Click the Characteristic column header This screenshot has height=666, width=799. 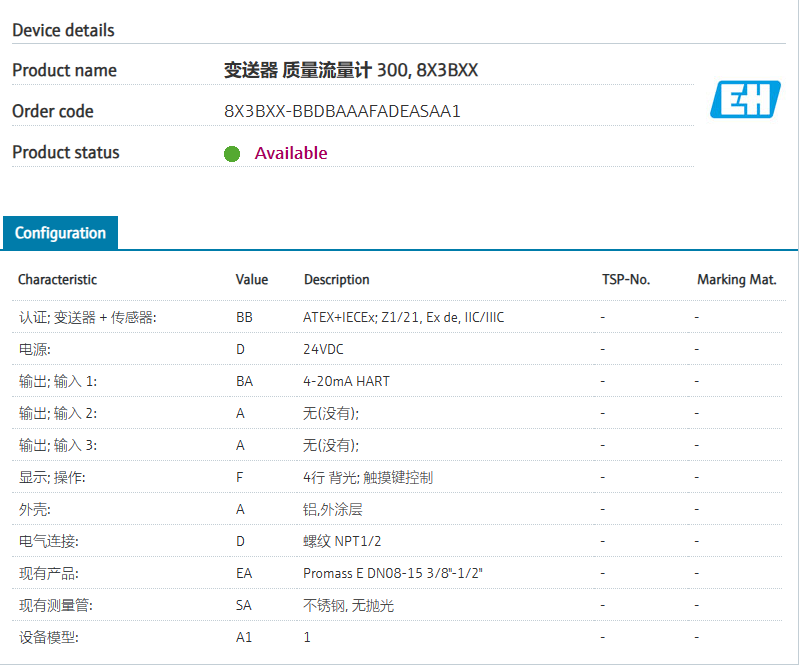pos(58,279)
